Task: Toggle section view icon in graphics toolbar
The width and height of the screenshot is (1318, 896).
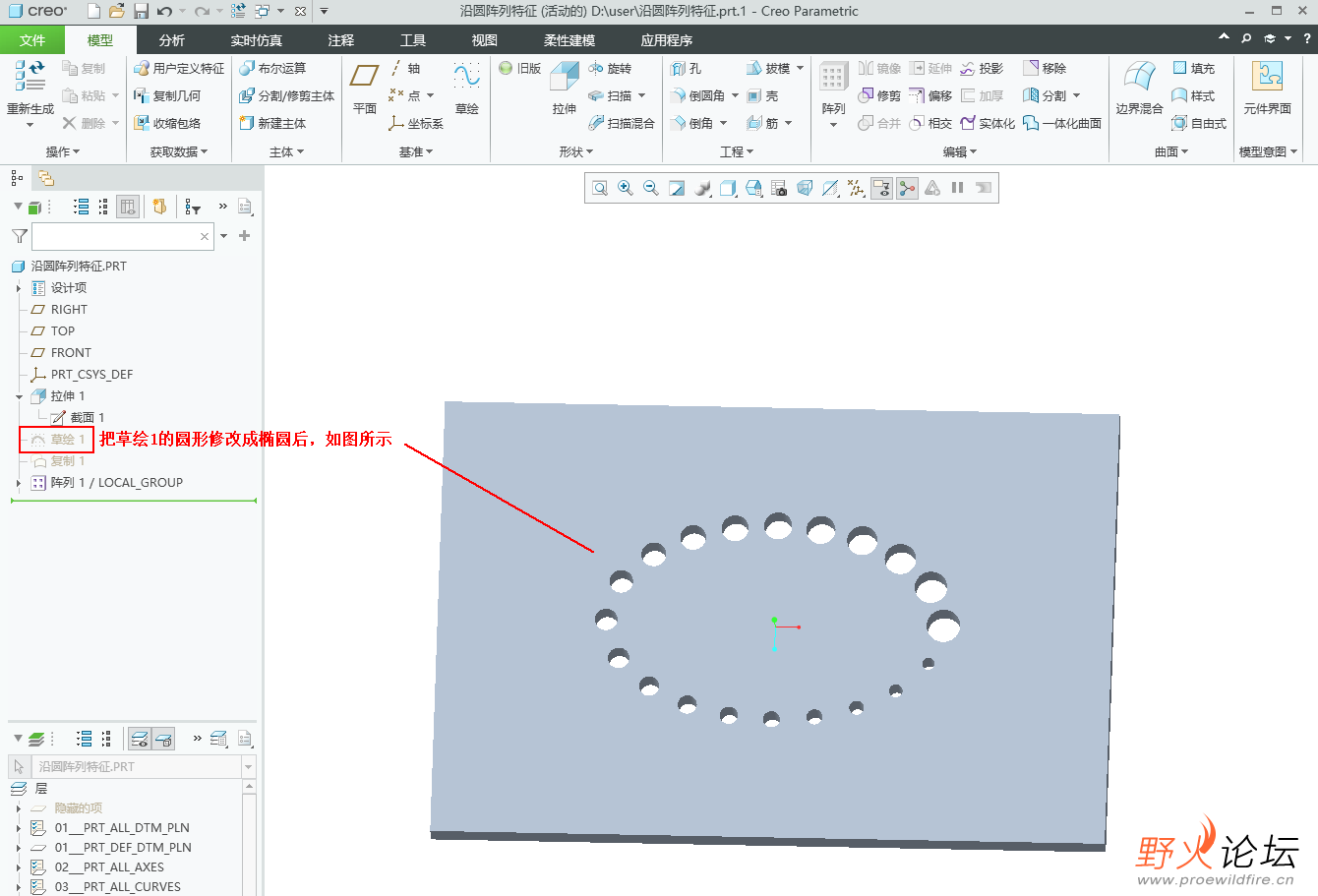Action: (x=830, y=188)
